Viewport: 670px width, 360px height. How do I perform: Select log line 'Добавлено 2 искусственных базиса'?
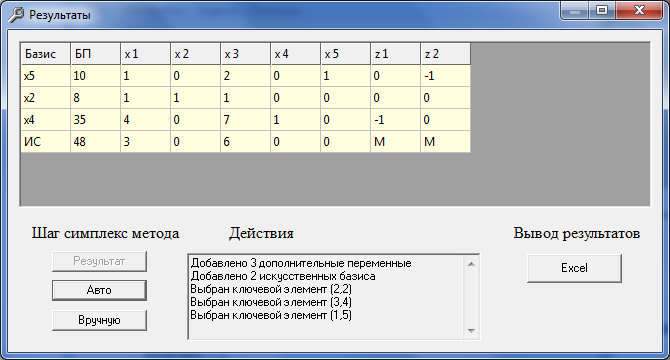pos(283,276)
